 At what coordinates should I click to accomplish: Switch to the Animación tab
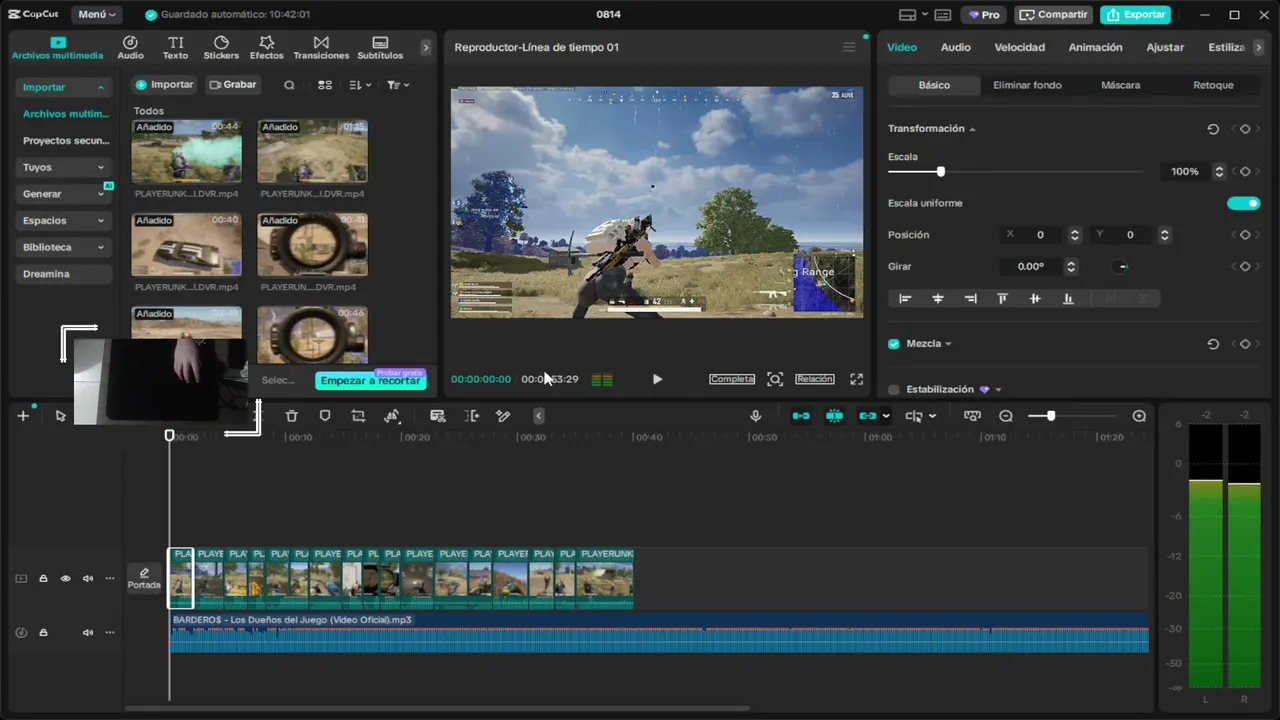1095,47
